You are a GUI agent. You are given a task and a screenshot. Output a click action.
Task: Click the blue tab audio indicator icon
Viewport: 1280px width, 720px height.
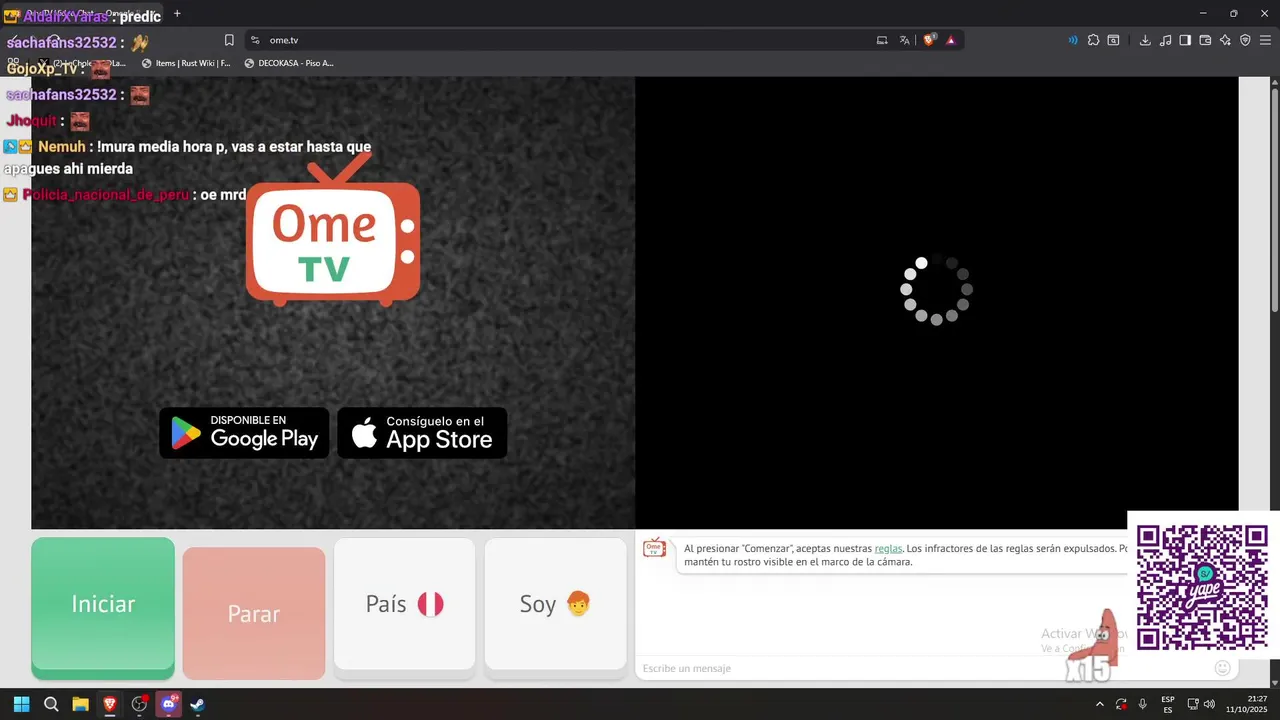tap(1073, 40)
